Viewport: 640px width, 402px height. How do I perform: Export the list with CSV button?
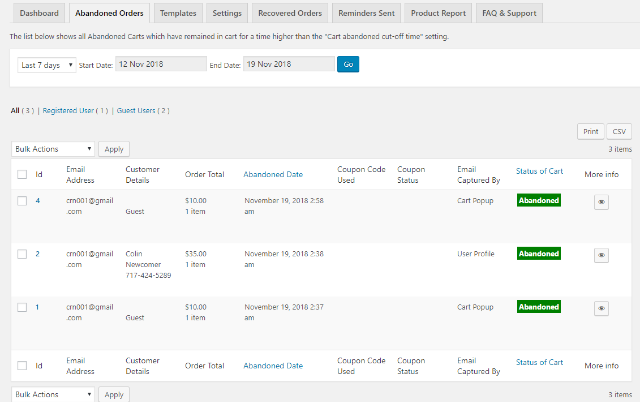(619, 131)
